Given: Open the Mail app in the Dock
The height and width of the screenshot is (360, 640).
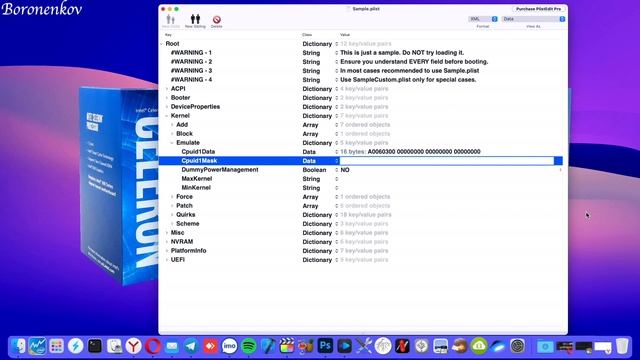Looking at the screenshot, I should coord(172,347).
